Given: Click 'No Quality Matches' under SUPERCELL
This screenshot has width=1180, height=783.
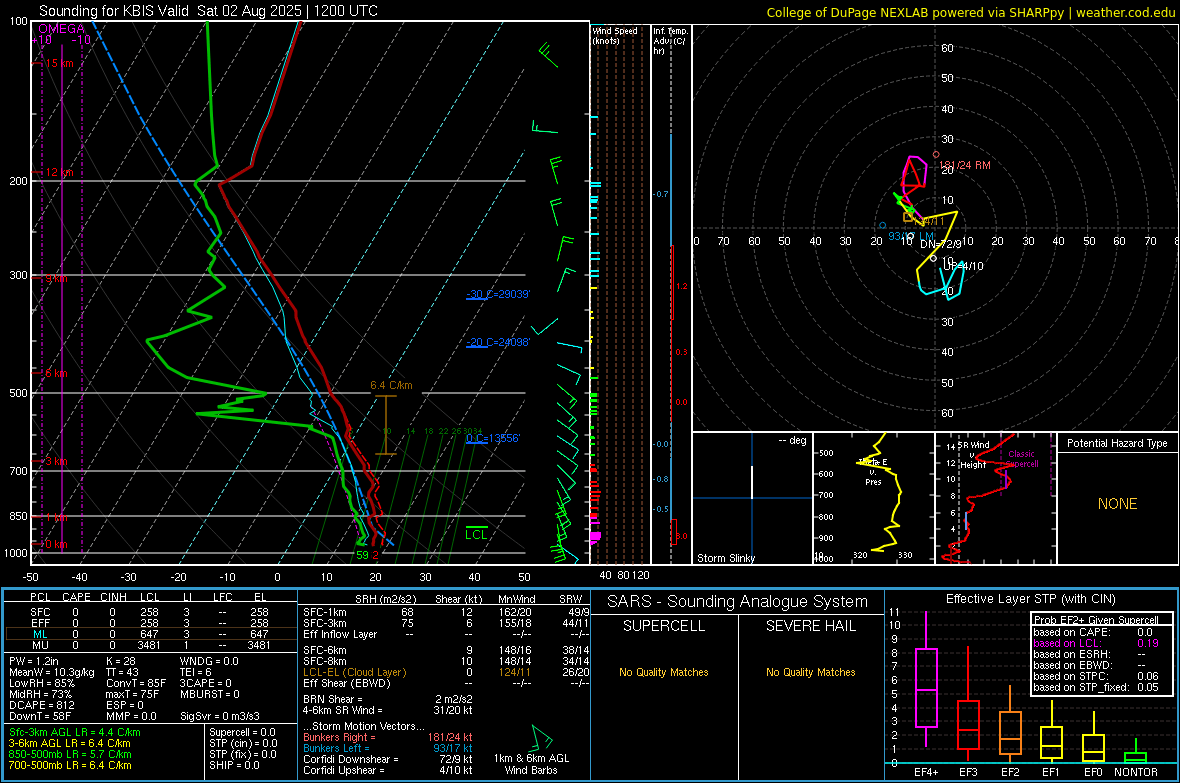Looking at the screenshot, I should click(x=664, y=672).
